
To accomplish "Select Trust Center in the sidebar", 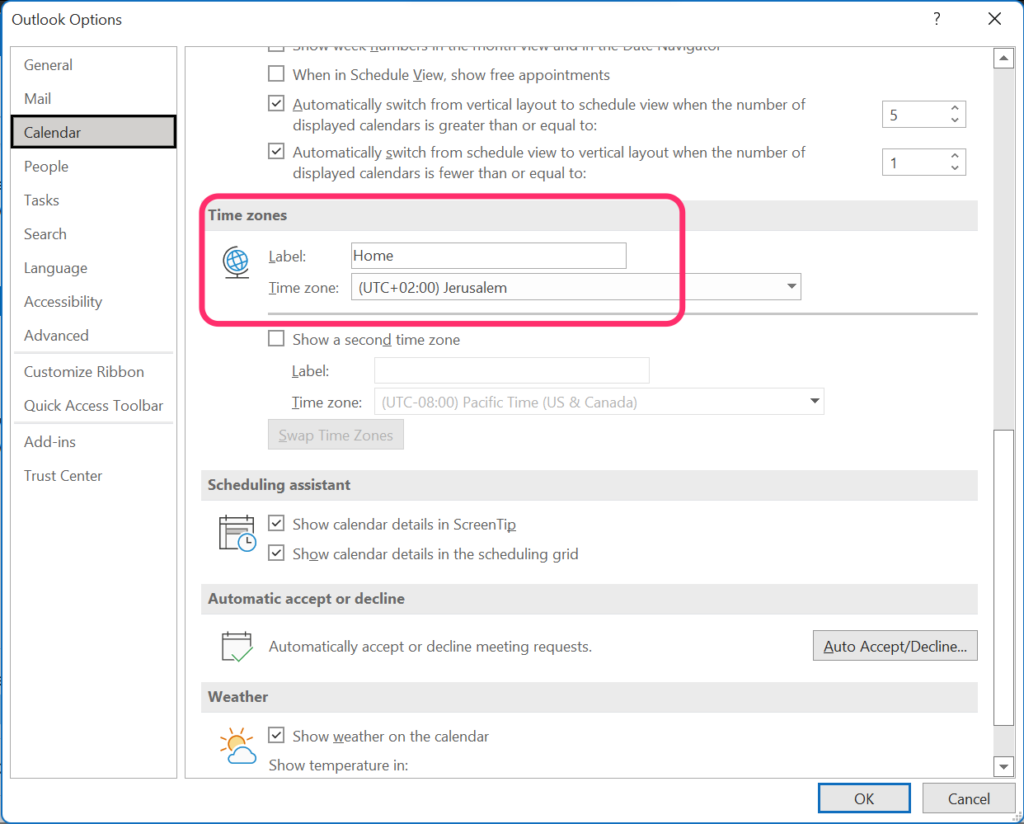I will pos(63,475).
